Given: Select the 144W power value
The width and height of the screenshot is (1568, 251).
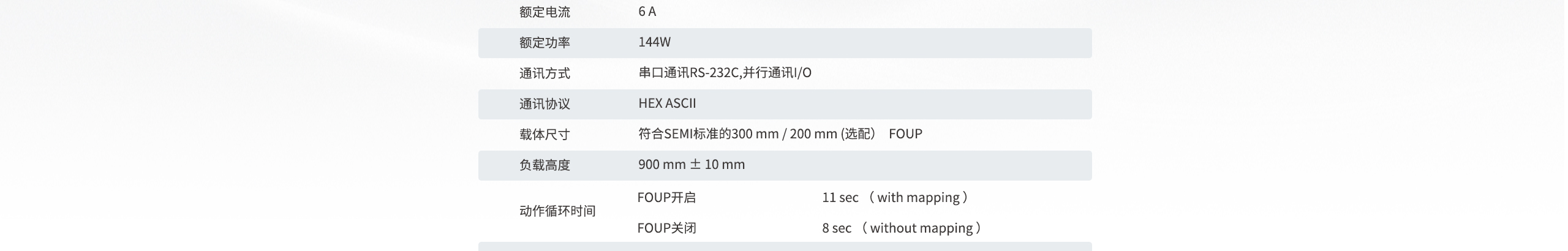Looking at the screenshot, I should click(x=654, y=42).
